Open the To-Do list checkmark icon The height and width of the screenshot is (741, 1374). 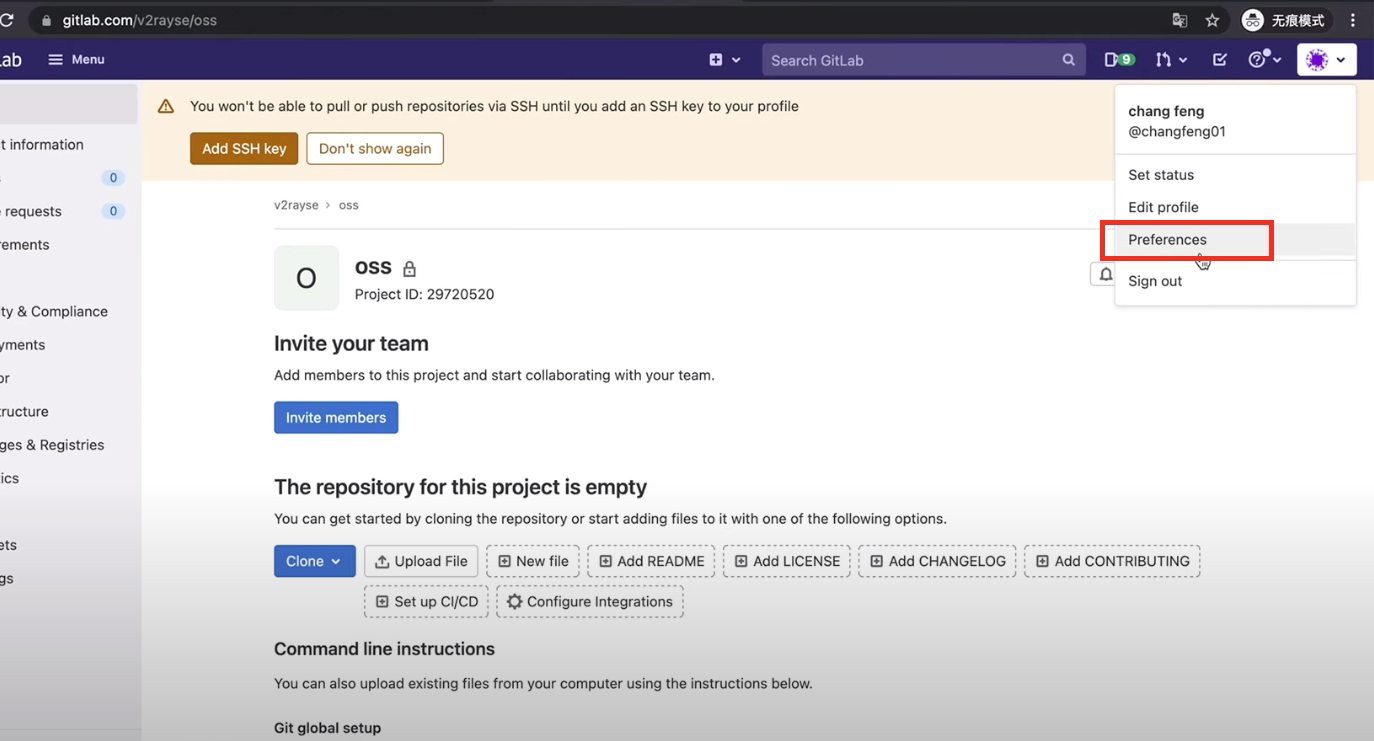[1220, 60]
